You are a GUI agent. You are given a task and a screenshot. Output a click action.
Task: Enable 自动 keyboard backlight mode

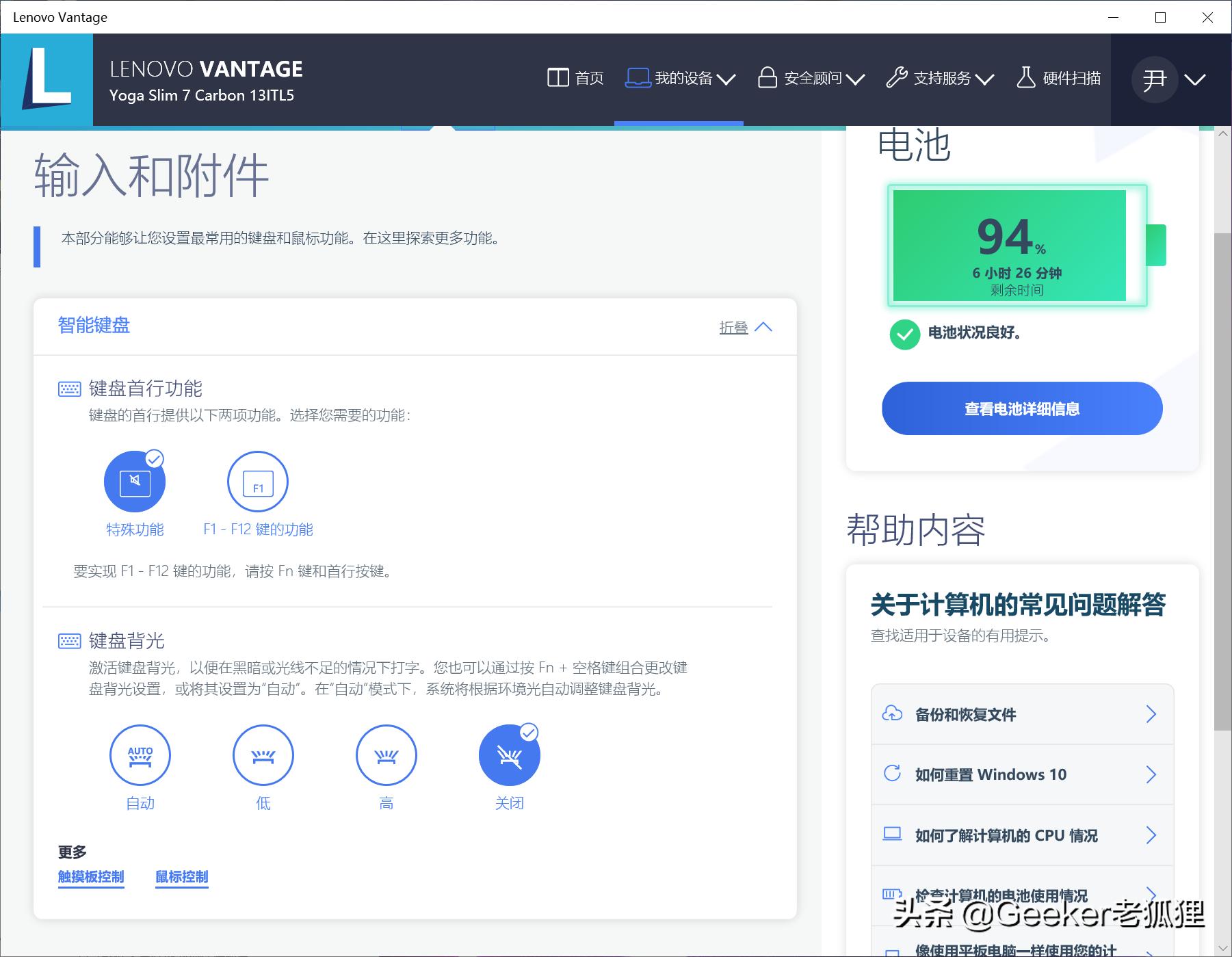click(x=140, y=755)
